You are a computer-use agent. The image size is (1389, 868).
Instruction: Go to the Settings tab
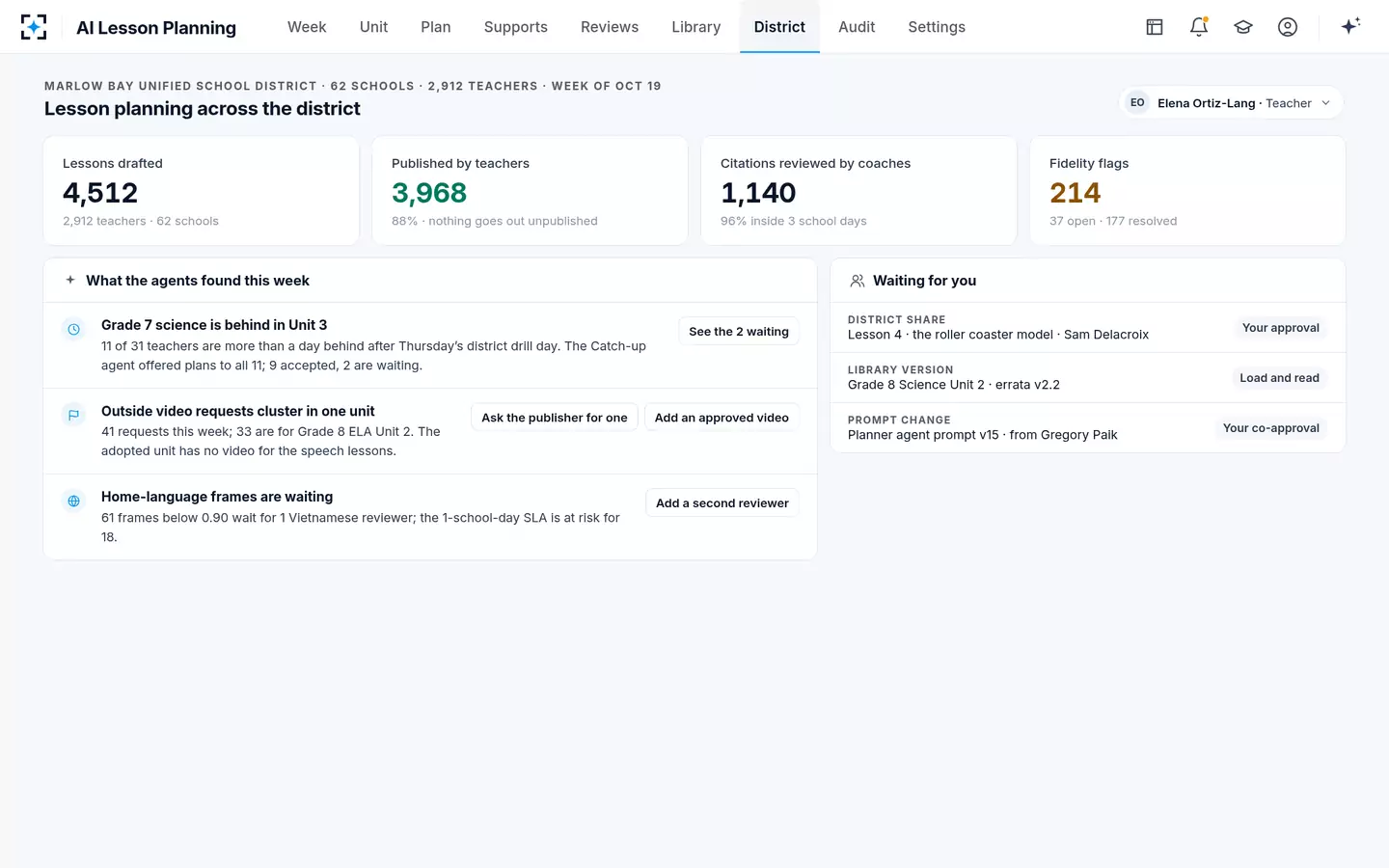(x=937, y=27)
